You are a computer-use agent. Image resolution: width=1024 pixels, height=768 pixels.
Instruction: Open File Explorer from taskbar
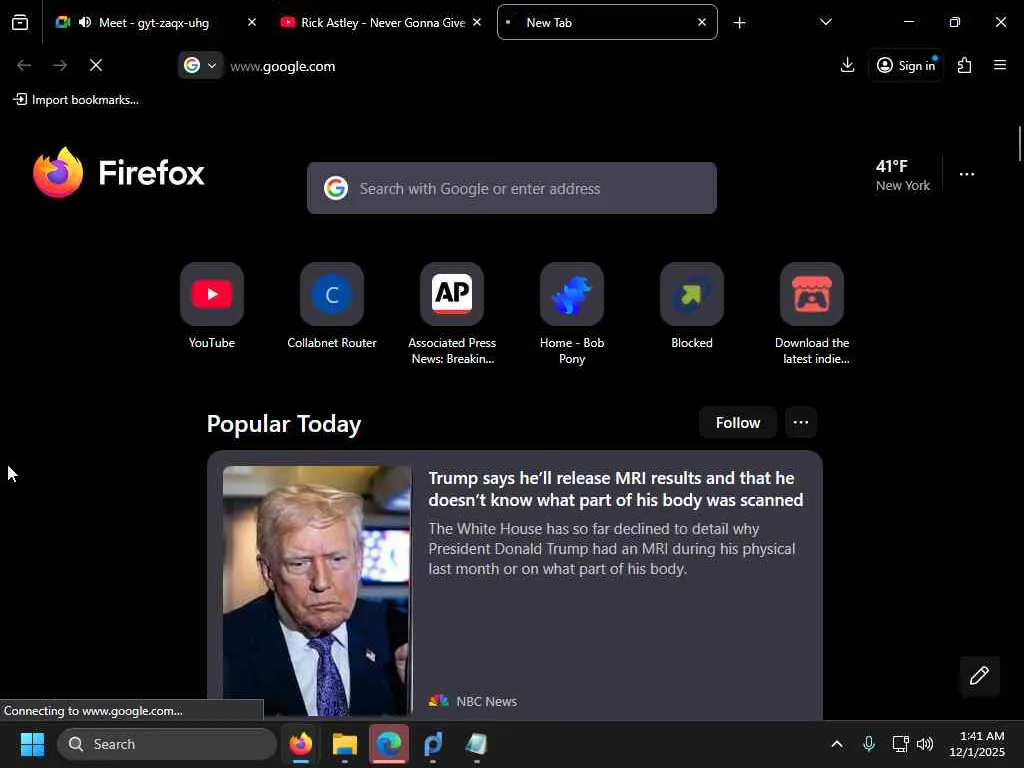[345, 744]
